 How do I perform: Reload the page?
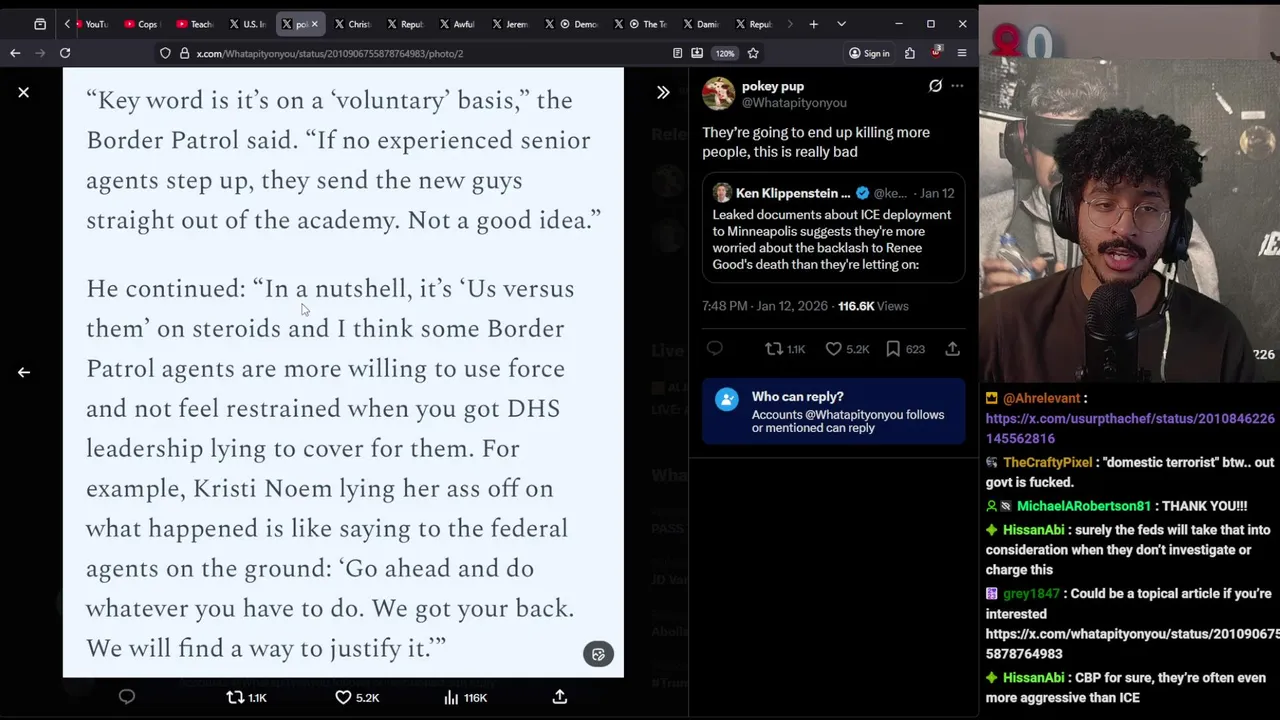click(65, 53)
